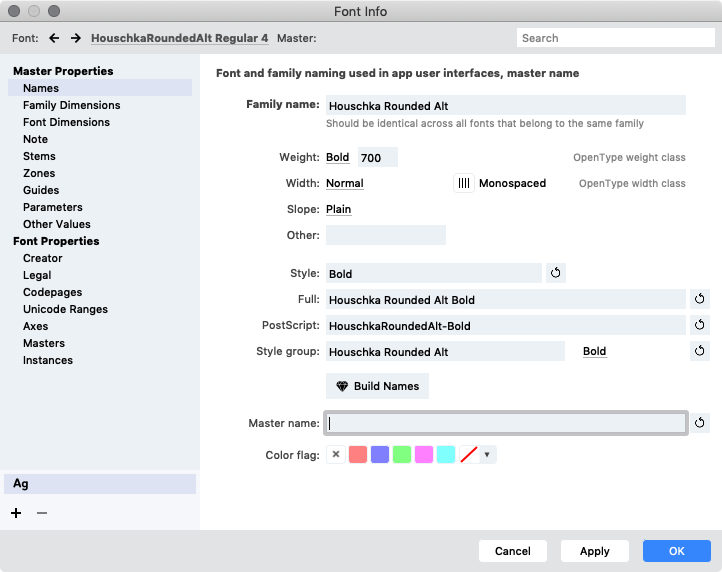The height and width of the screenshot is (572, 722).
Task: Reset the Full name with its reload icon
Action: tap(699, 299)
